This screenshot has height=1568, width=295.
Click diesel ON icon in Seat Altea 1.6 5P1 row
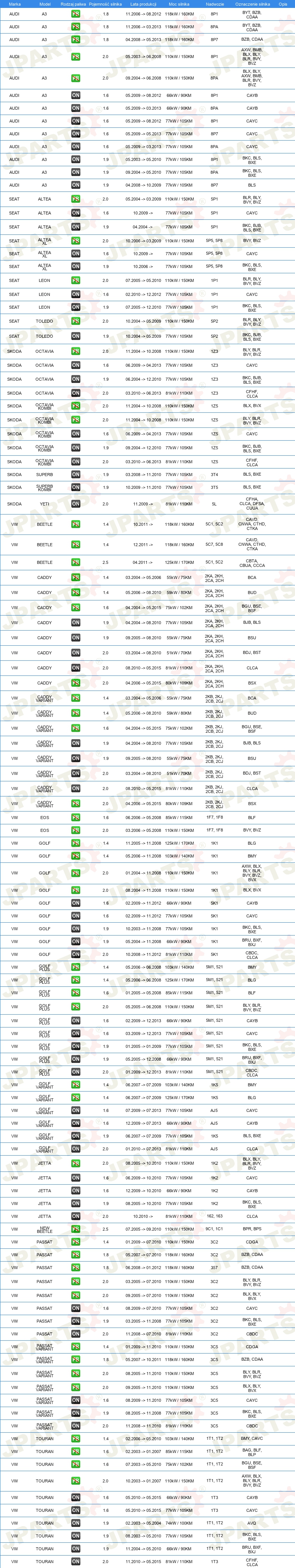click(75, 213)
